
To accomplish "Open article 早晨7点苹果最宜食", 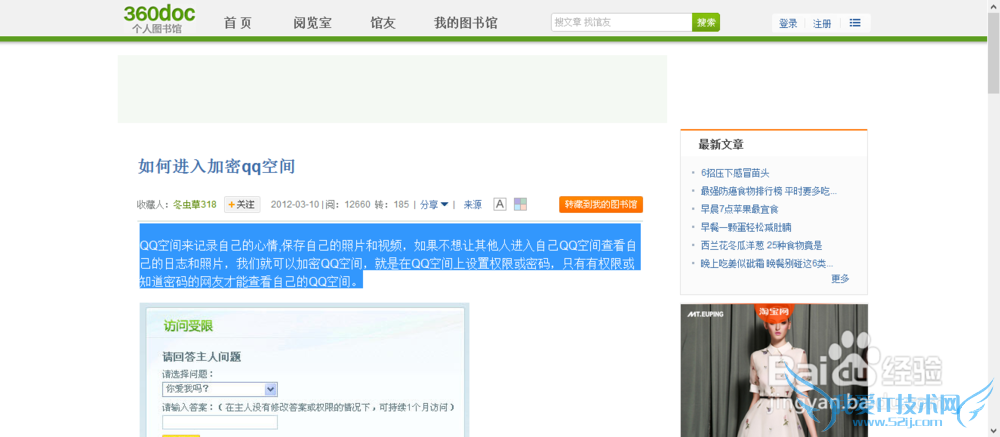I will [739, 209].
